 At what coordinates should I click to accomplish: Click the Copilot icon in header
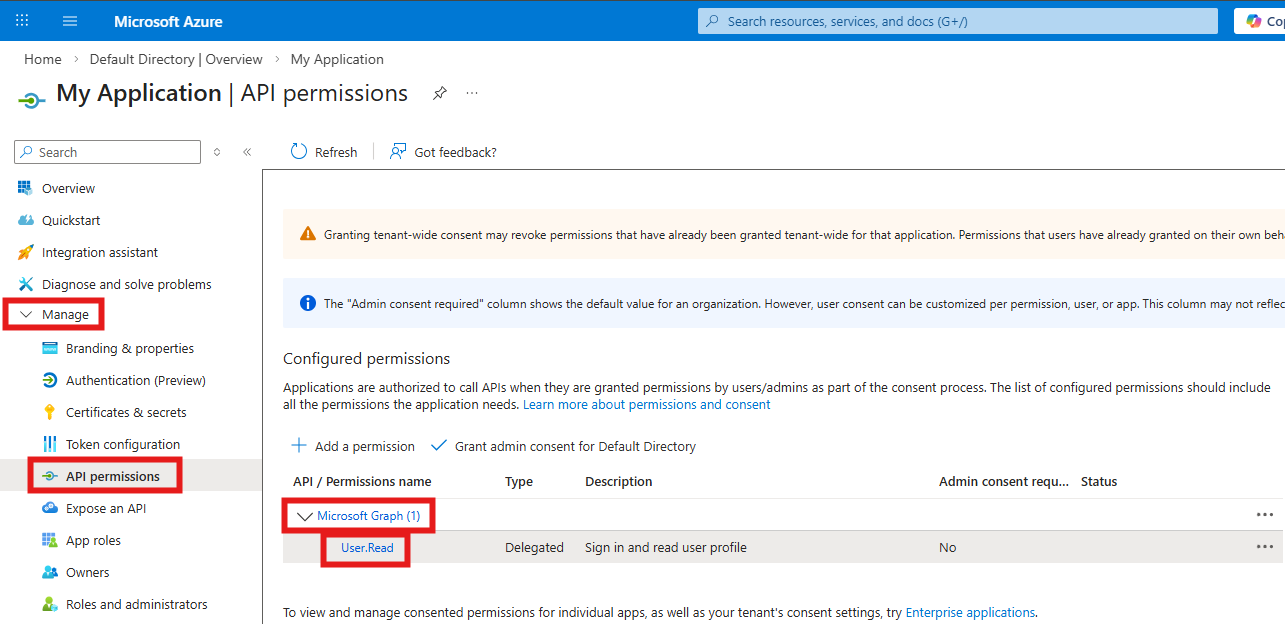point(1254,21)
